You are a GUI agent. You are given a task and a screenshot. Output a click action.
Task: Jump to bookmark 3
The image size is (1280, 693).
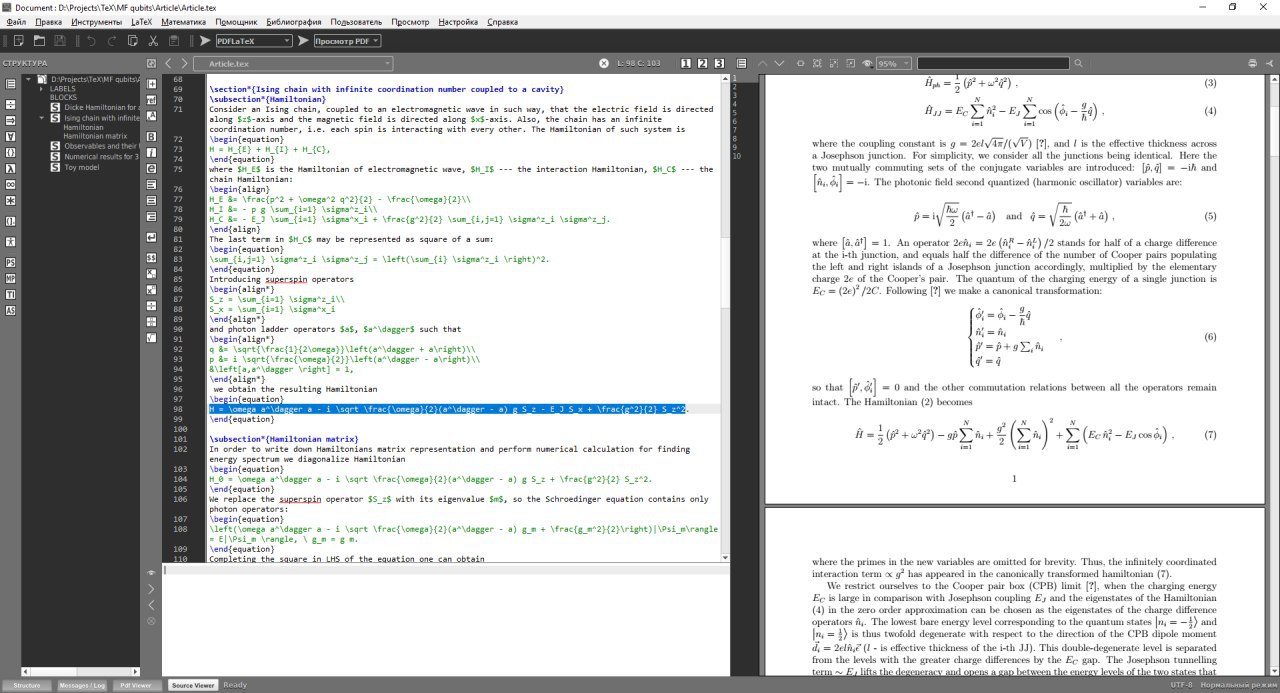pyautogui.click(x=719, y=63)
